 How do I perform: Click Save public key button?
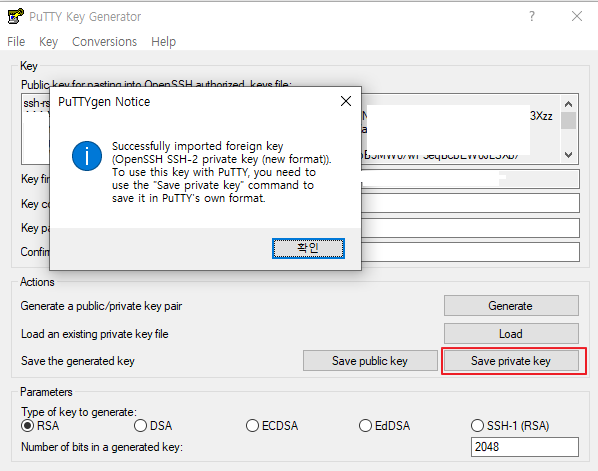pyautogui.click(x=370, y=361)
